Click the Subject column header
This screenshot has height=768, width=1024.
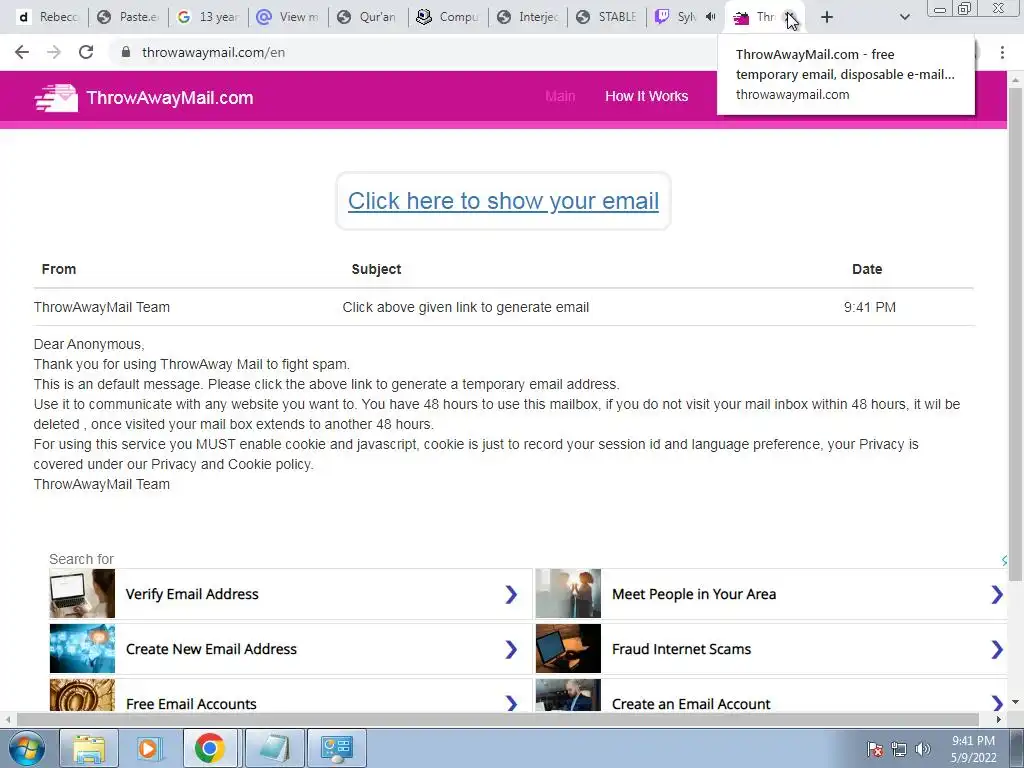tap(376, 269)
